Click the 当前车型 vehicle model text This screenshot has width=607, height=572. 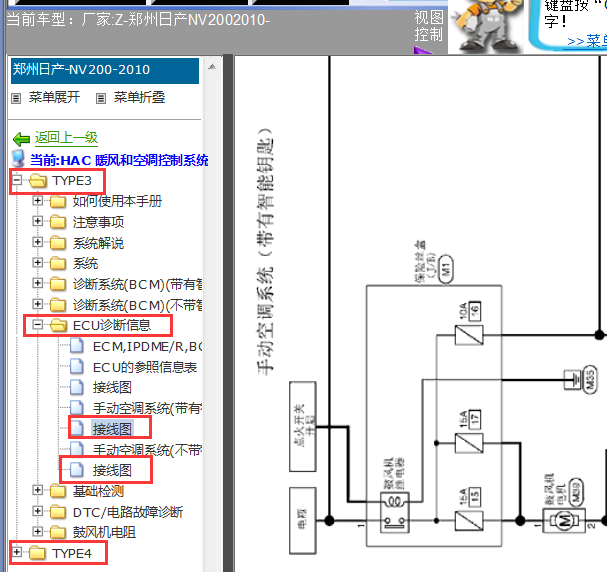[x=138, y=20]
